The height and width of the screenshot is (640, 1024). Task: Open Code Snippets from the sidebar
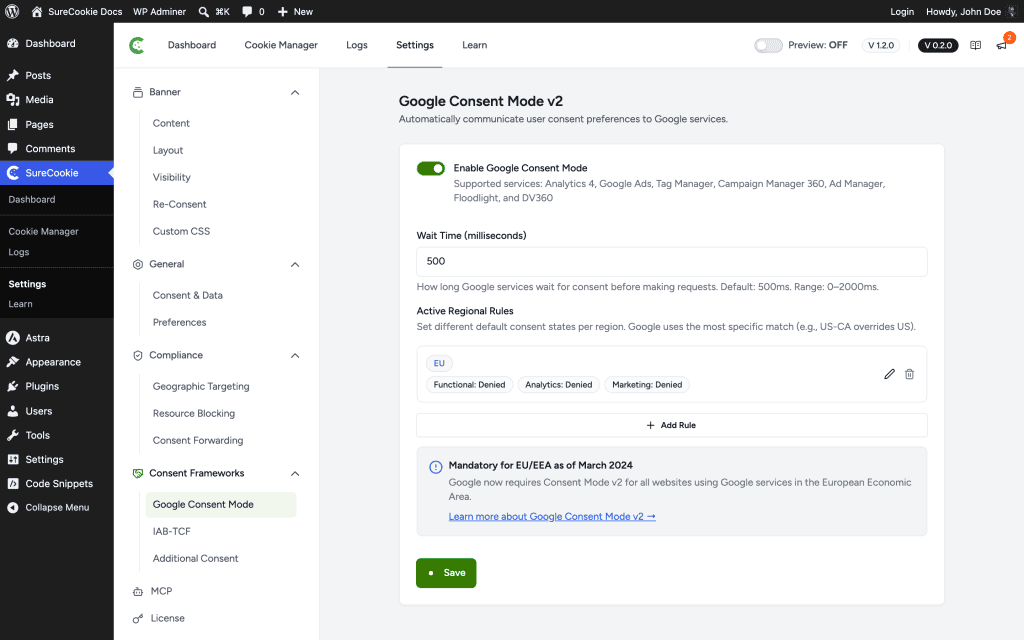(57, 483)
